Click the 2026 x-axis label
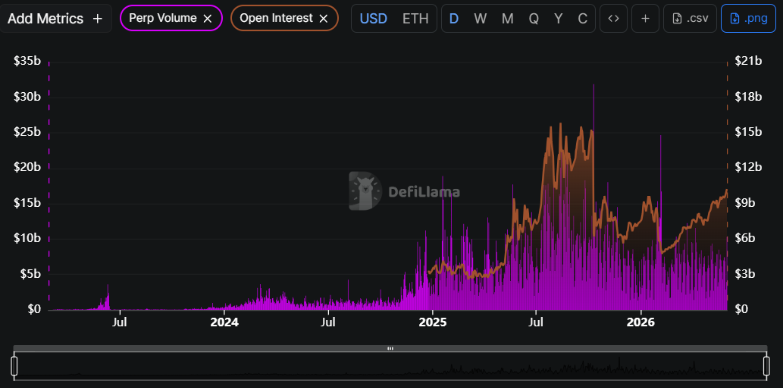 [641, 322]
